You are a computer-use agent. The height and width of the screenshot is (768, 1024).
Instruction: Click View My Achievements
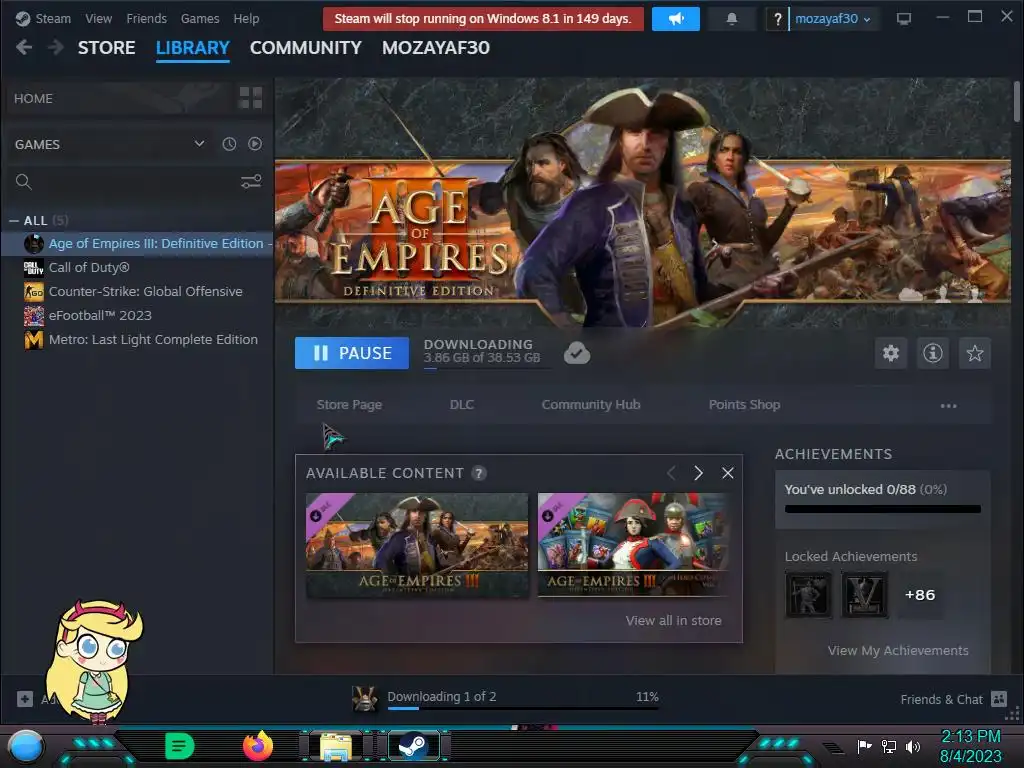pyautogui.click(x=898, y=650)
